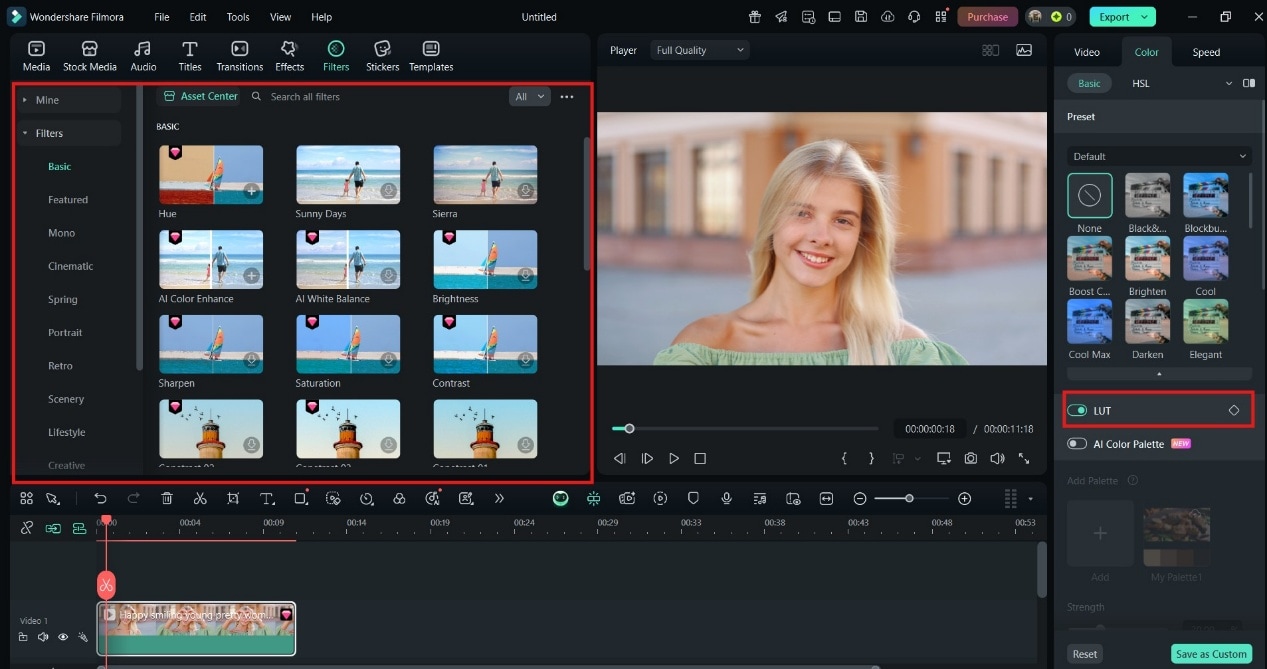This screenshot has width=1267, height=669.
Task: Open the Stickers panel
Action: [x=382, y=56]
